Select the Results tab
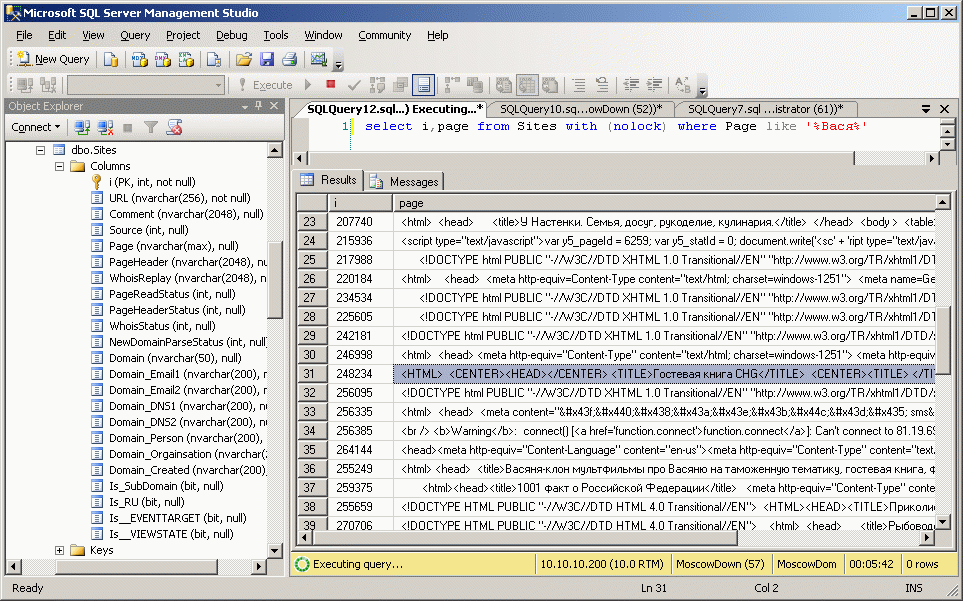The image size is (963, 601). click(329, 180)
